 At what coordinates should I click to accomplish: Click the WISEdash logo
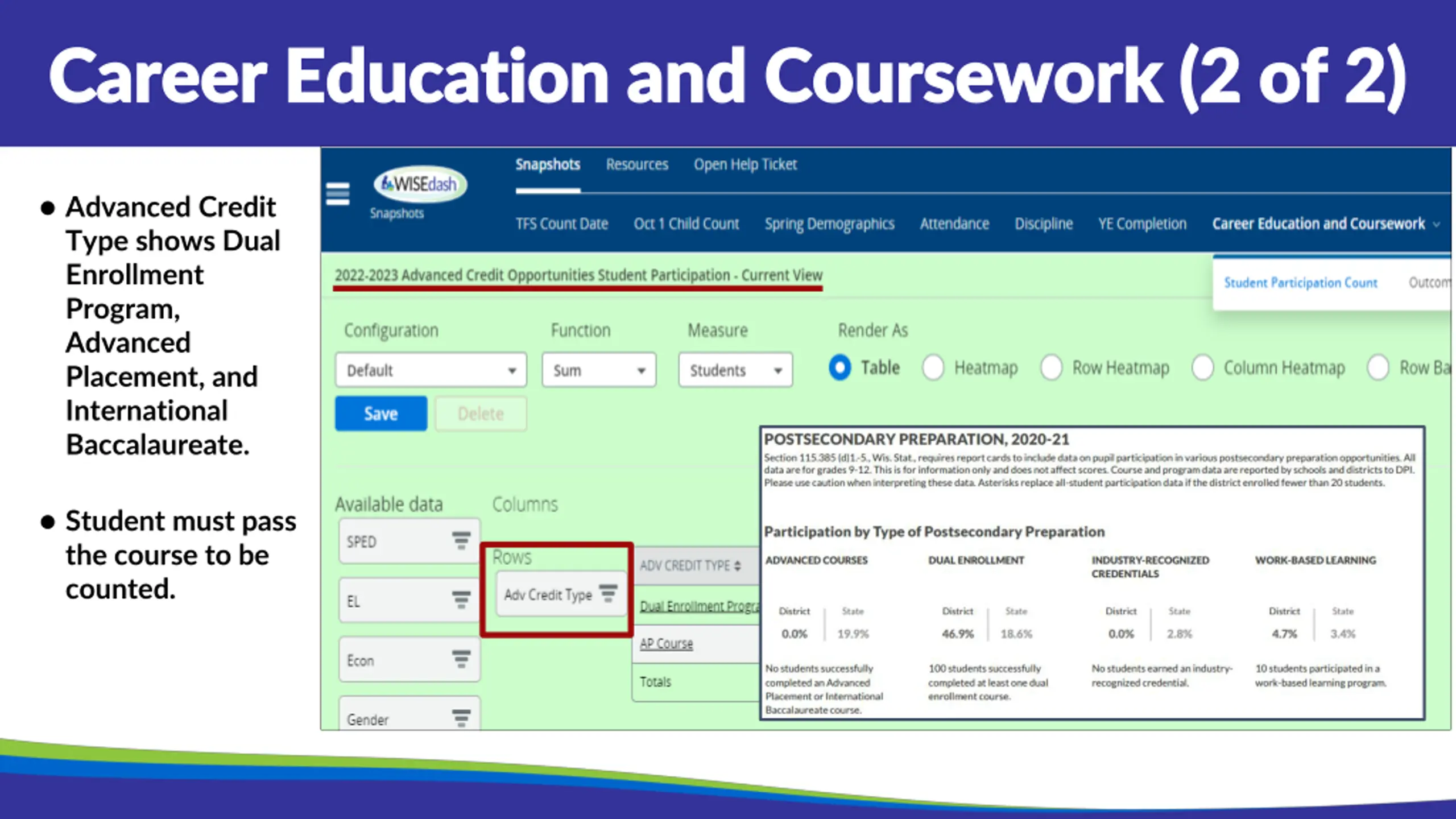click(x=420, y=184)
